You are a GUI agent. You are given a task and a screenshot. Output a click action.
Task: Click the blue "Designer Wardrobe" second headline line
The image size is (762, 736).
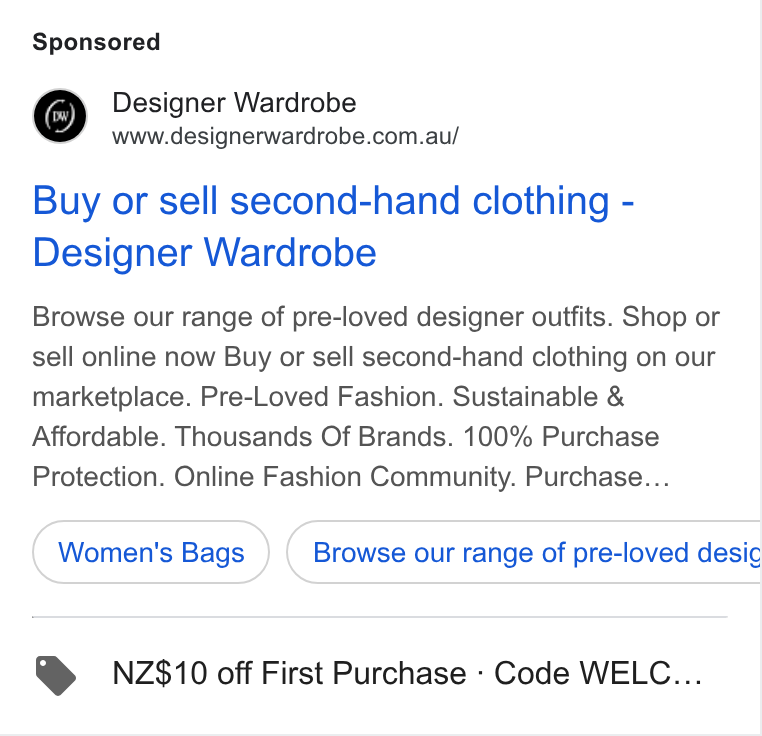205,253
